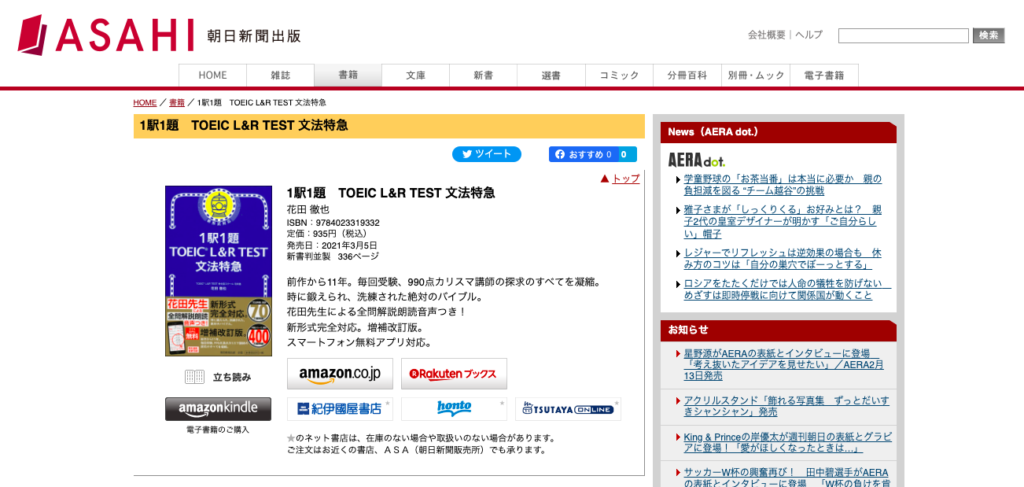The width and height of the screenshot is (1024, 487).
Task: Click the ISBN：9784023319332 text
Action: point(333,223)
